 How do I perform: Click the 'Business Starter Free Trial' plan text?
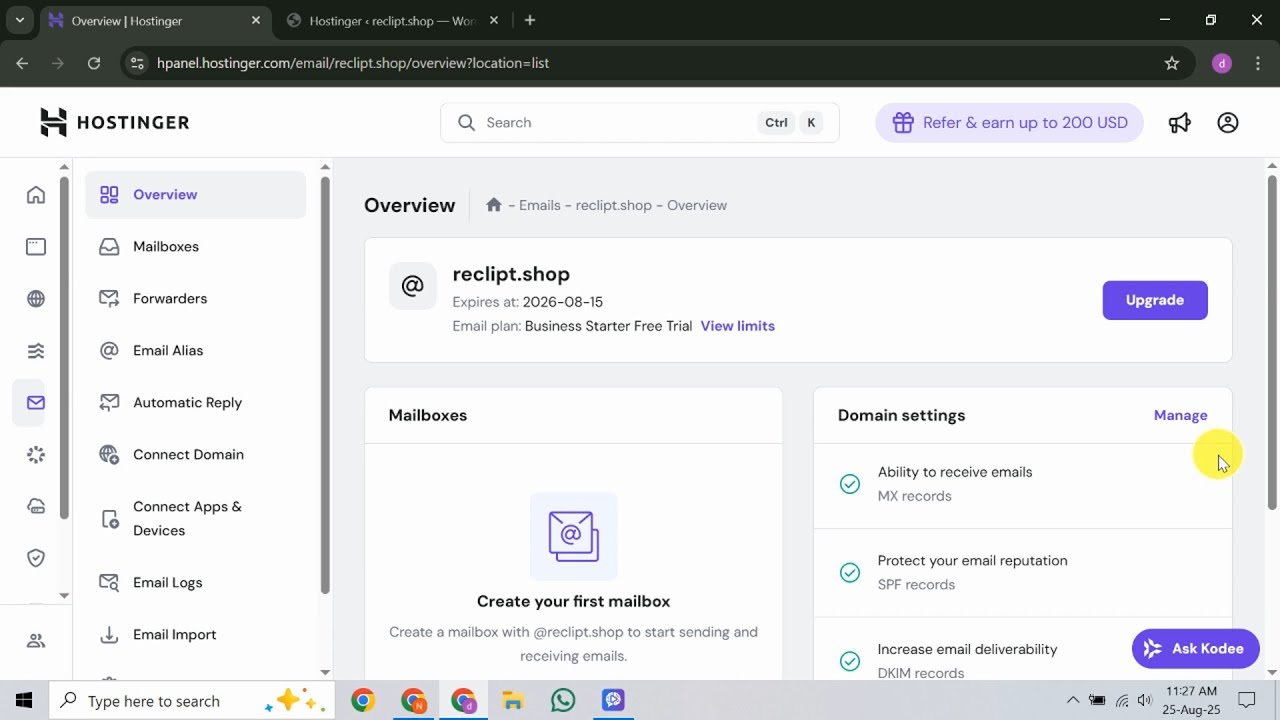click(x=609, y=326)
